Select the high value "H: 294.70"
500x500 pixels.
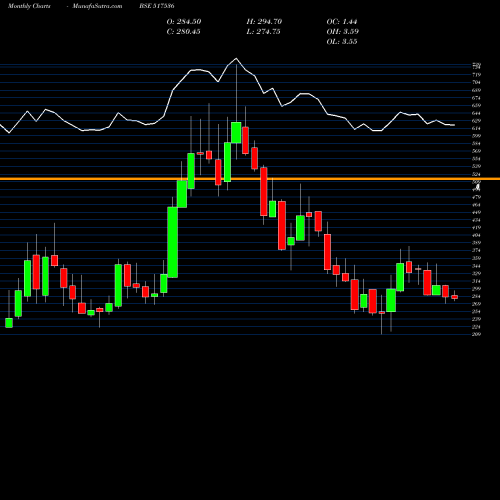(x=264, y=22)
